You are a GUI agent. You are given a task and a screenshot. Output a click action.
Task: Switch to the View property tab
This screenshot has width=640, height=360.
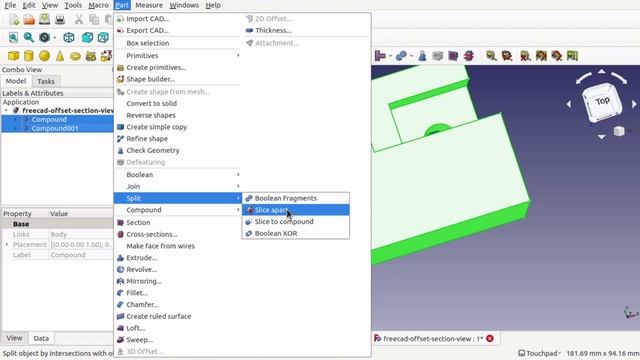14,338
